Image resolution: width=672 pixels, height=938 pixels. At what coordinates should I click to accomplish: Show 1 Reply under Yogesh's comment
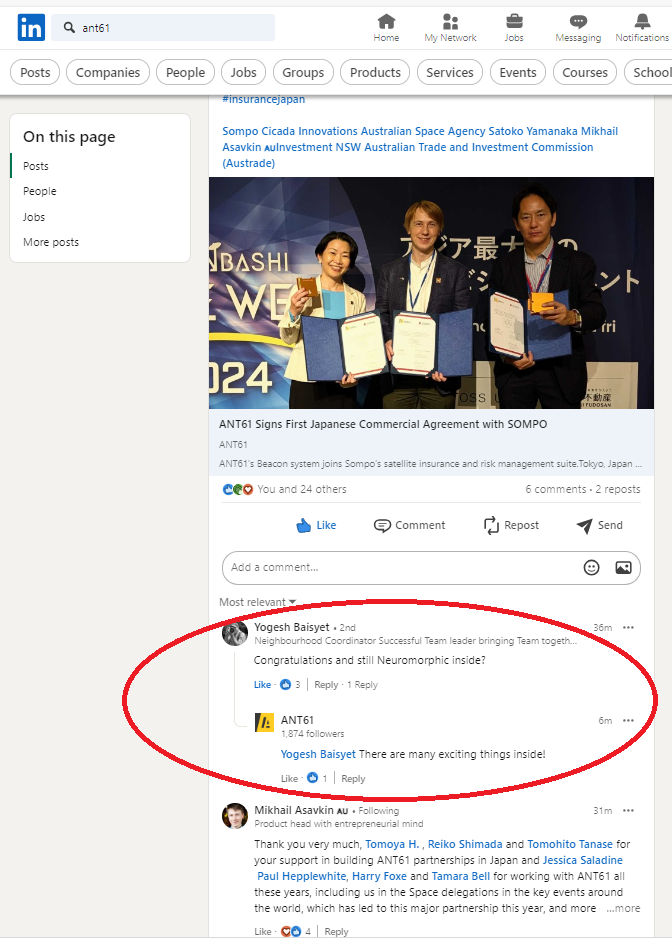tap(363, 684)
